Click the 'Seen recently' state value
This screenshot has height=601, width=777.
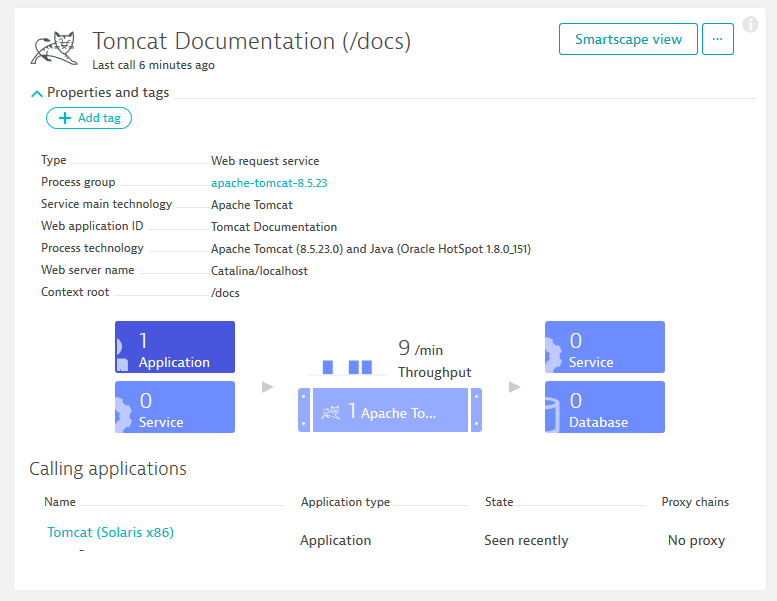pyautogui.click(x=526, y=540)
